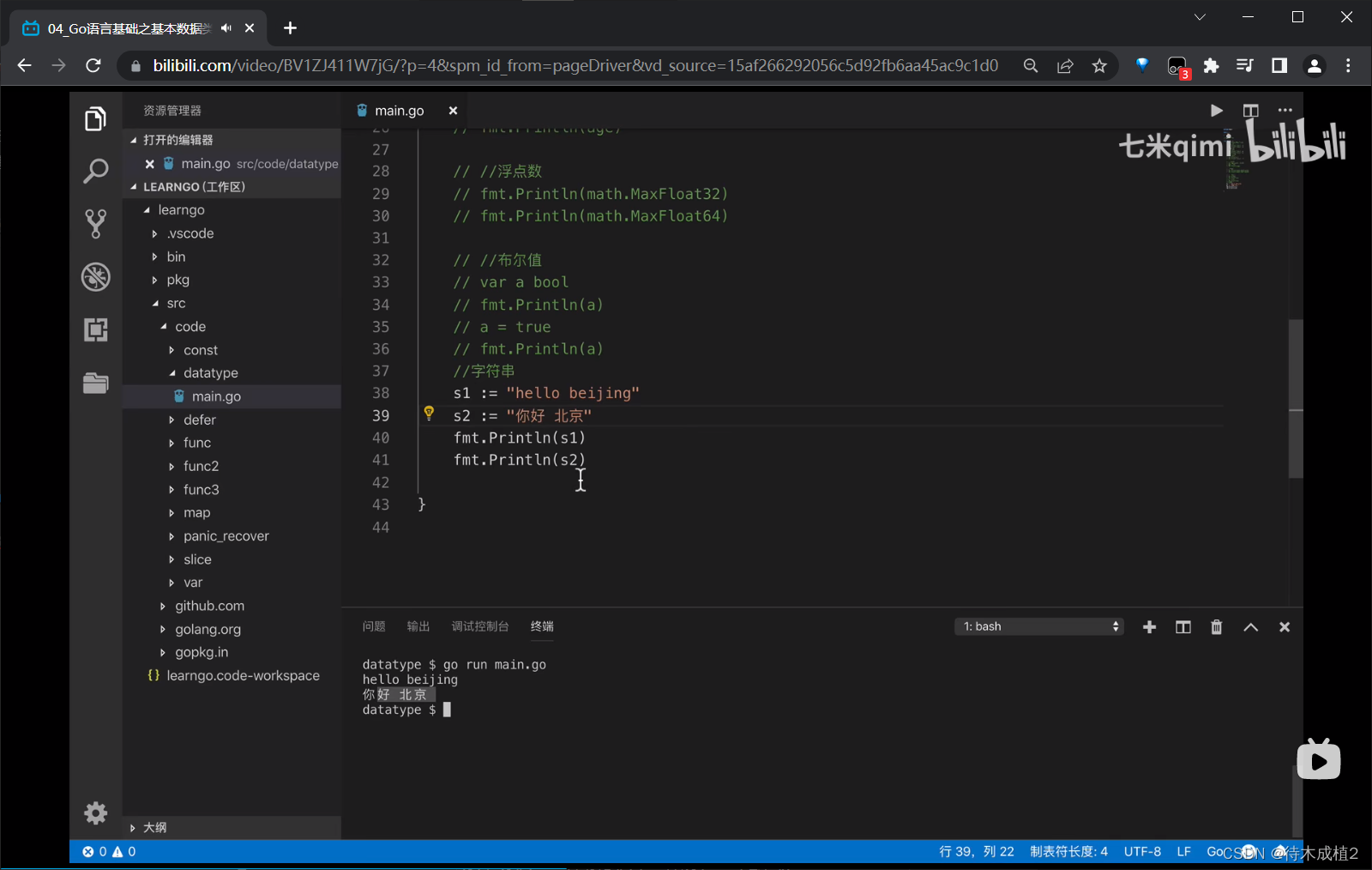Screen dimensions: 1372x870
Task: Open the Explorer view in the activity bar
Action: pyautogui.click(x=95, y=118)
